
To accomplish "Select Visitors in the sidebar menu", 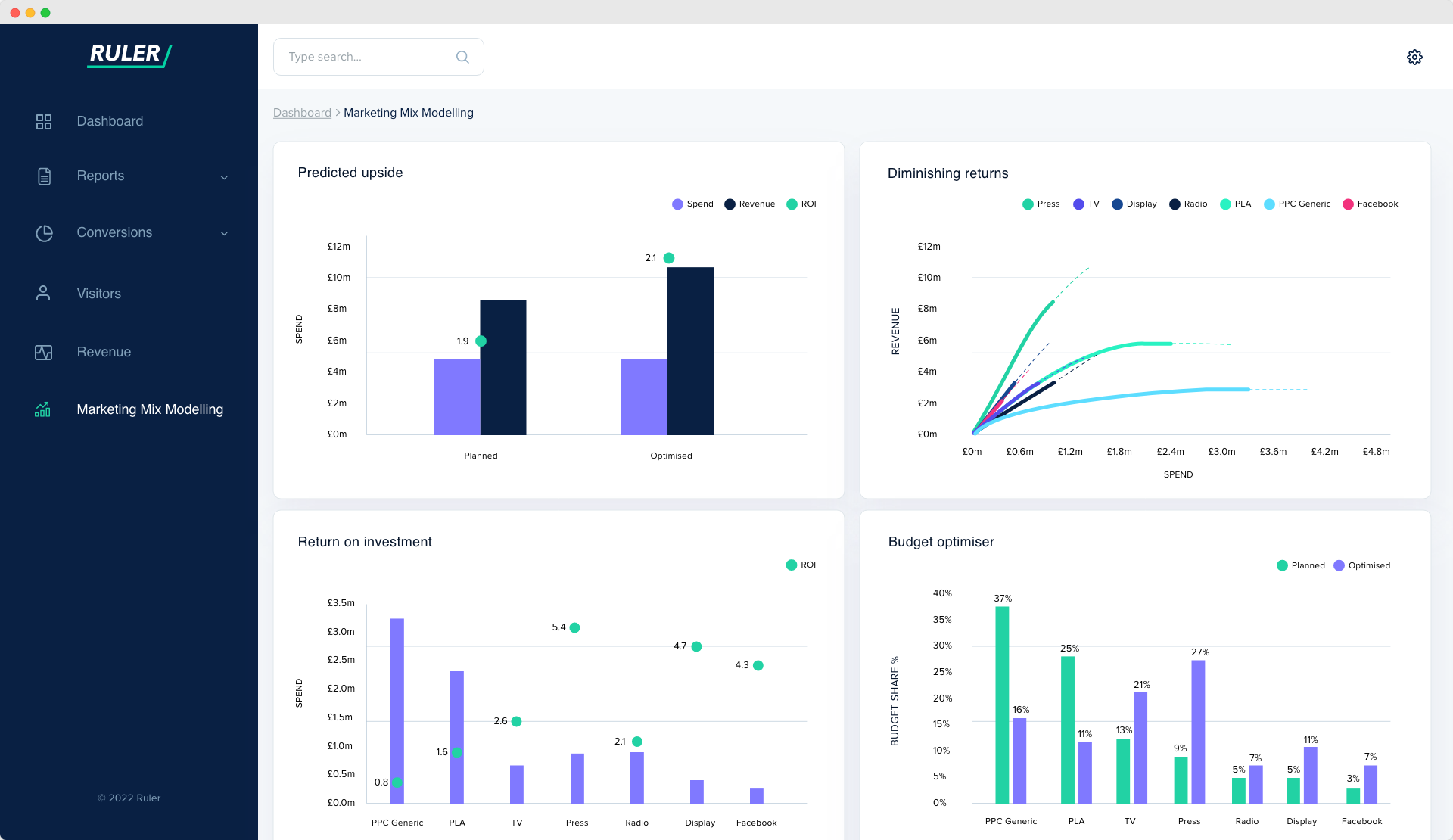I will tap(99, 293).
